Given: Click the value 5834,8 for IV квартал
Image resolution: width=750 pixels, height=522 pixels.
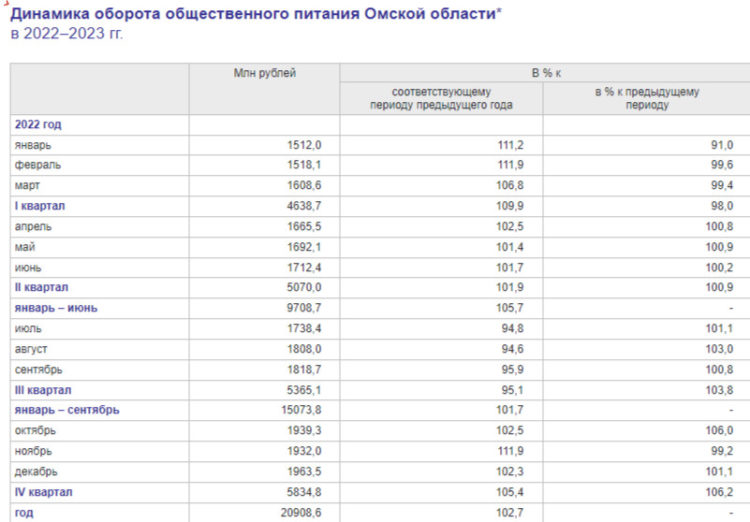Looking at the screenshot, I should pos(304,492).
